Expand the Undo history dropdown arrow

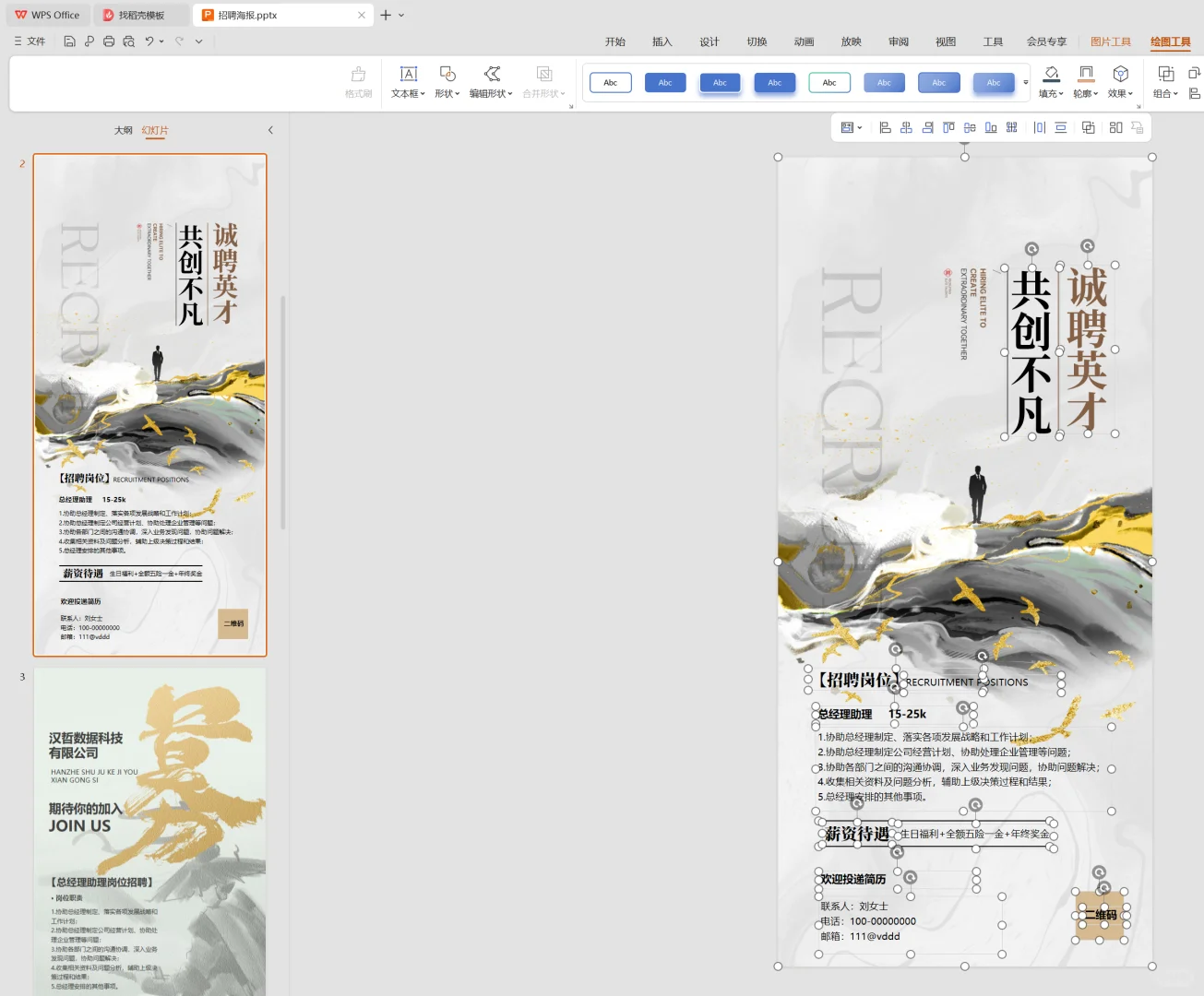click(x=161, y=41)
